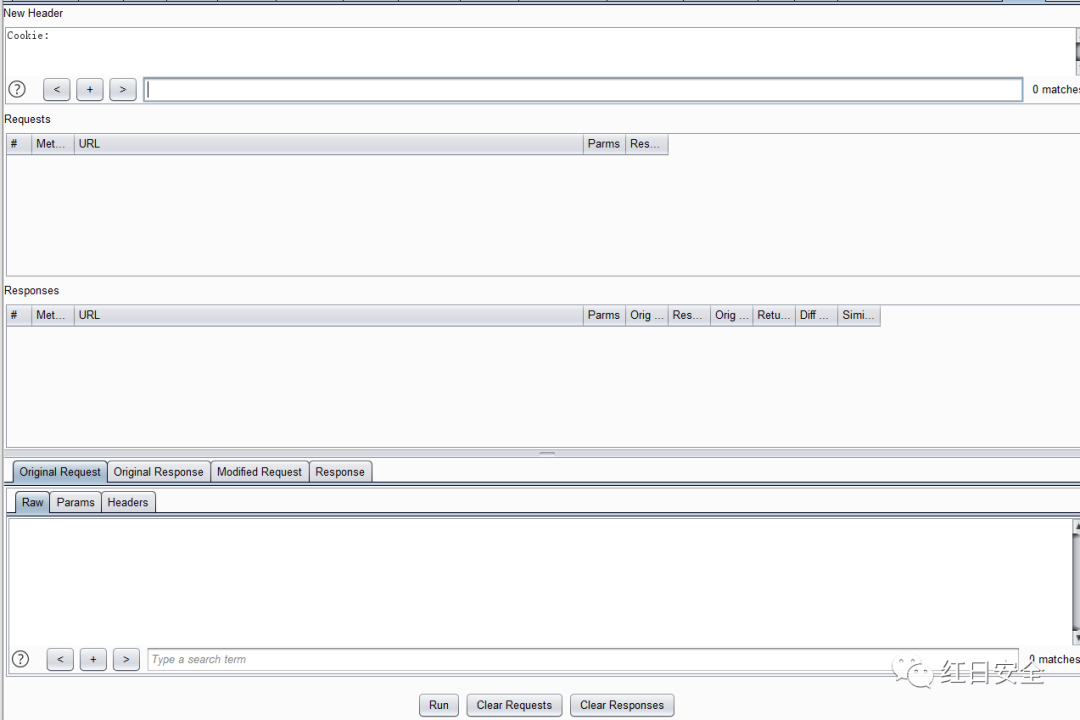Select the Headers view tab
The width and height of the screenshot is (1080, 720).
[x=127, y=502]
